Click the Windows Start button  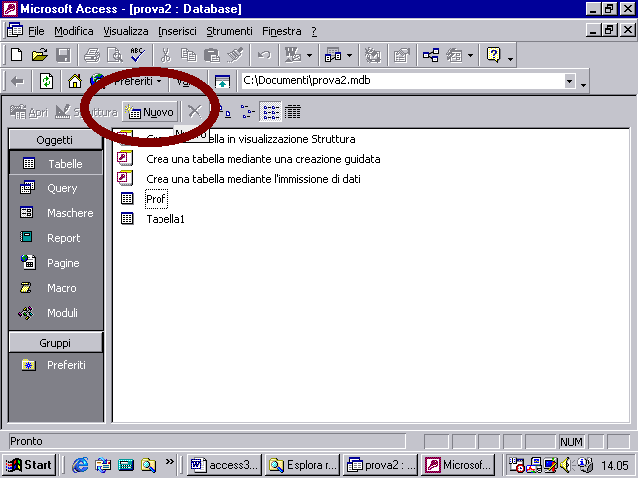pos(28,465)
